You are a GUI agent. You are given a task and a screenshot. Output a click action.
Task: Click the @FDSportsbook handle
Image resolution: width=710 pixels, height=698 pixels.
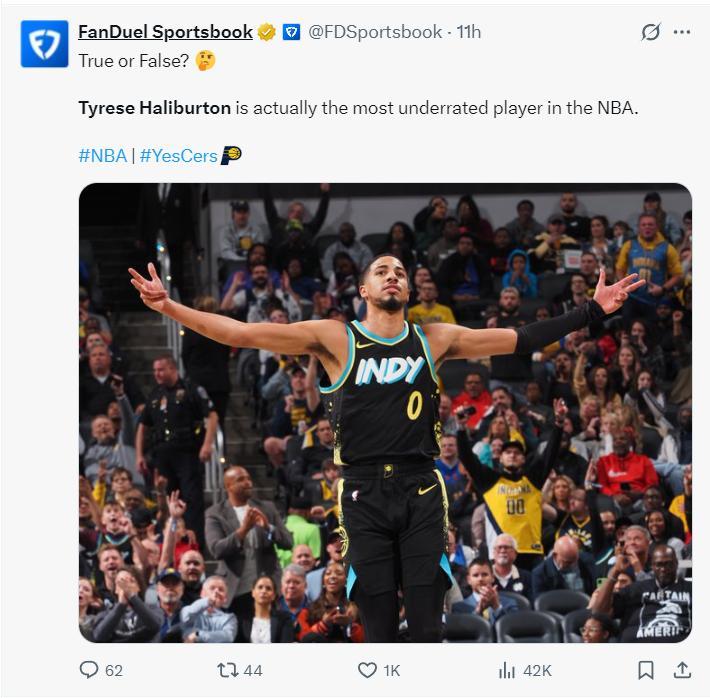[x=375, y=32]
